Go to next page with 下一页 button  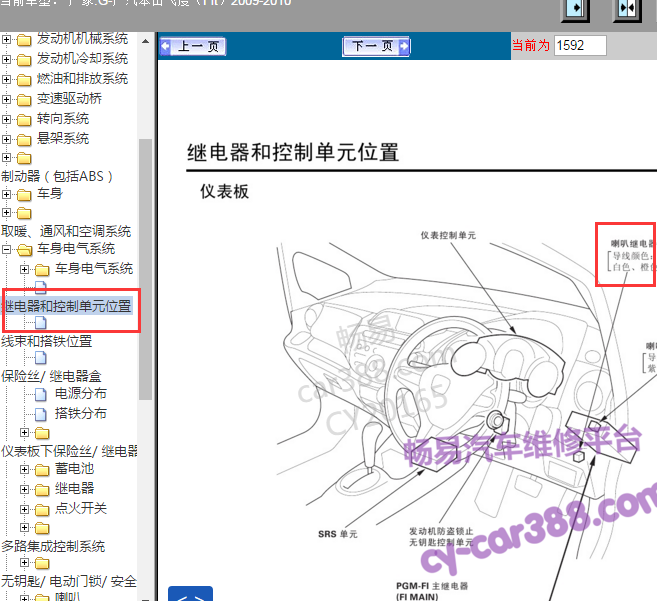376,46
